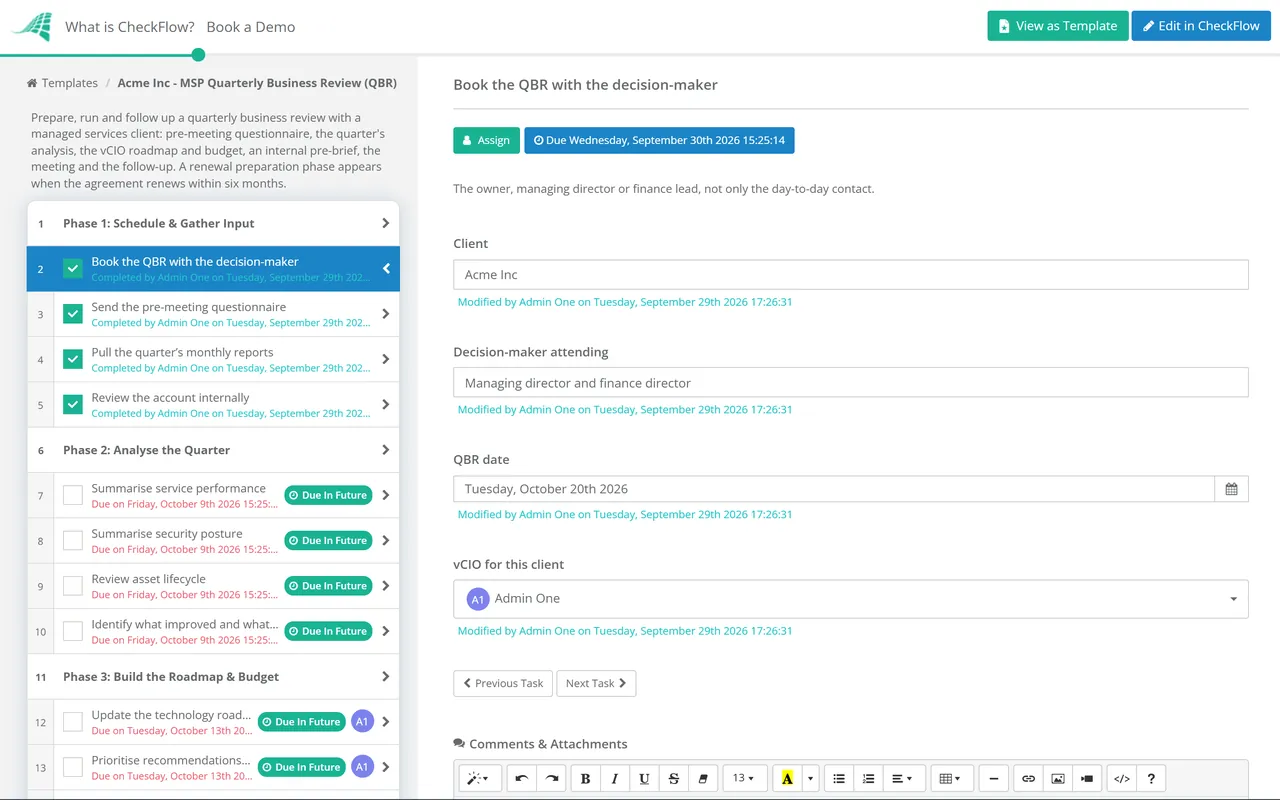1280x800 pixels.
Task: Redo the comment edit
Action: pos(551,778)
